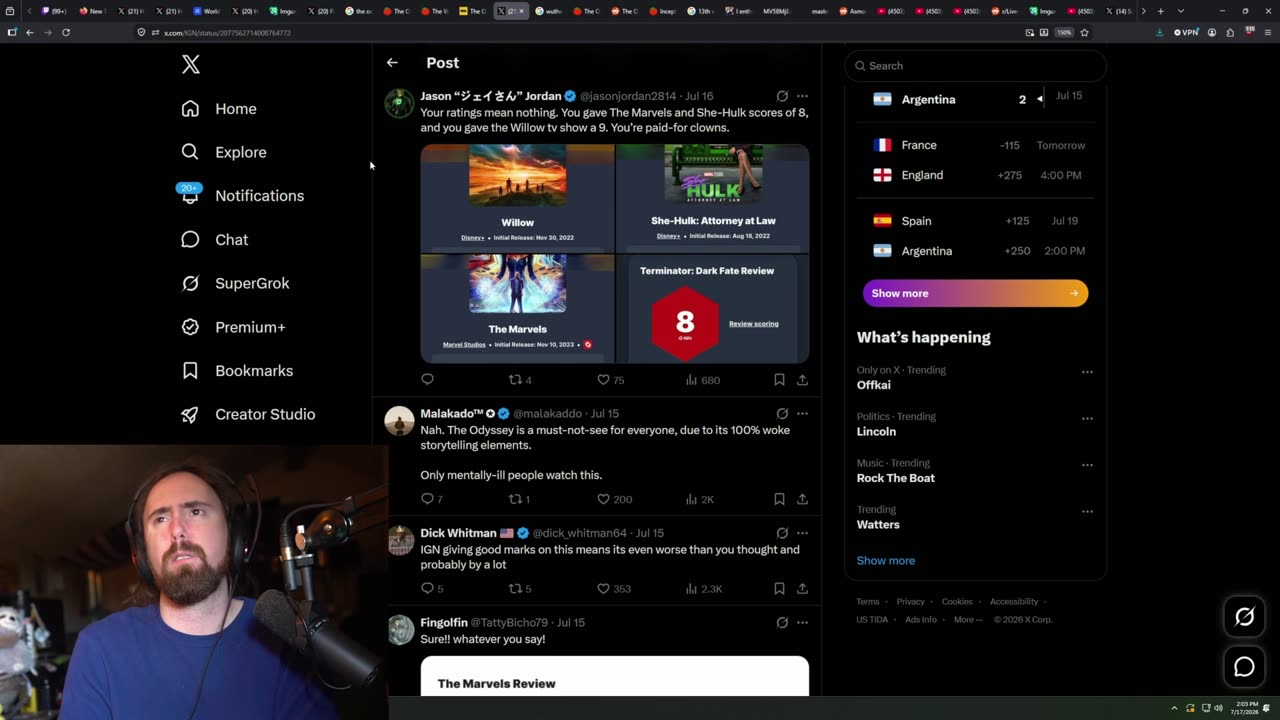The width and height of the screenshot is (1280, 720).
Task: Click the purple Show more button
Action: pos(975,293)
